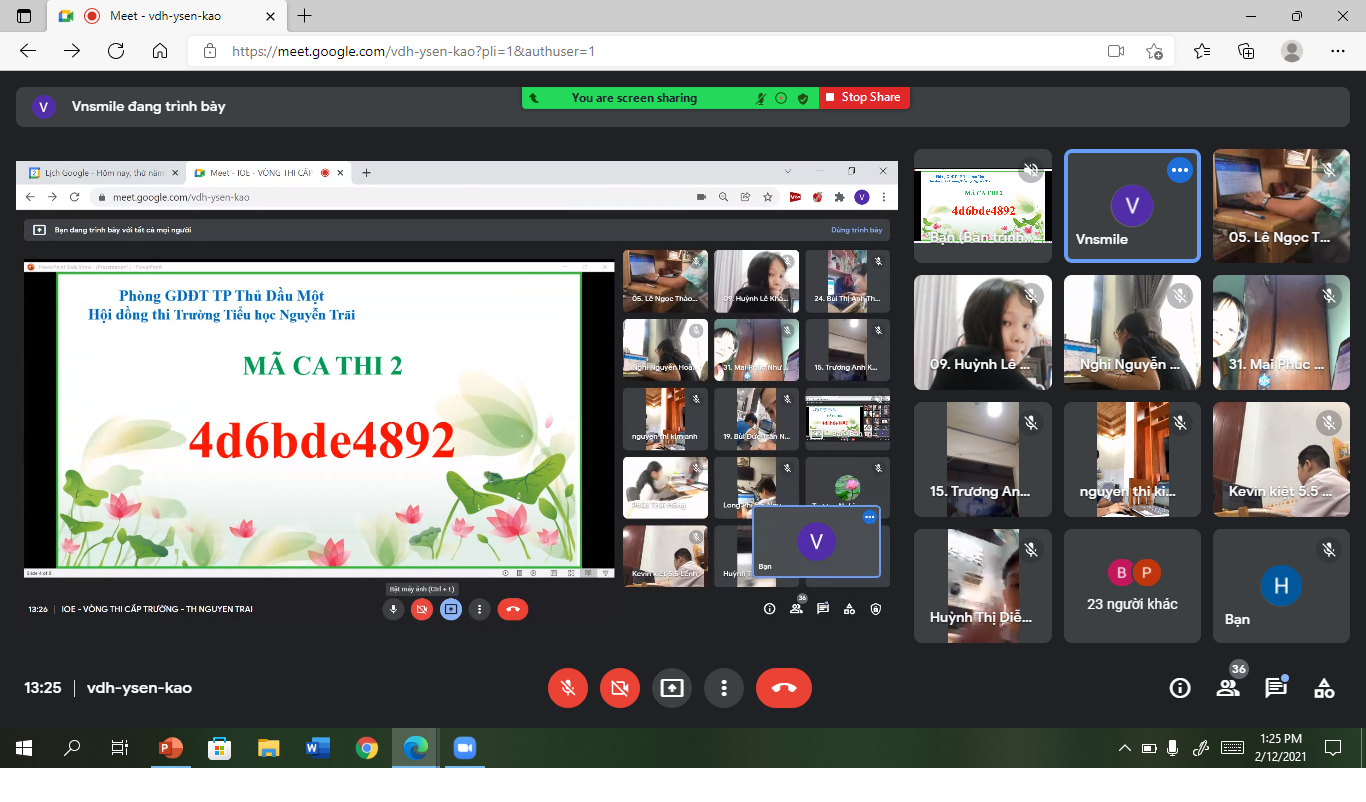This screenshot has height=802, width=1366.
Task: Open Meet more options menu
Action: [723, 688]
